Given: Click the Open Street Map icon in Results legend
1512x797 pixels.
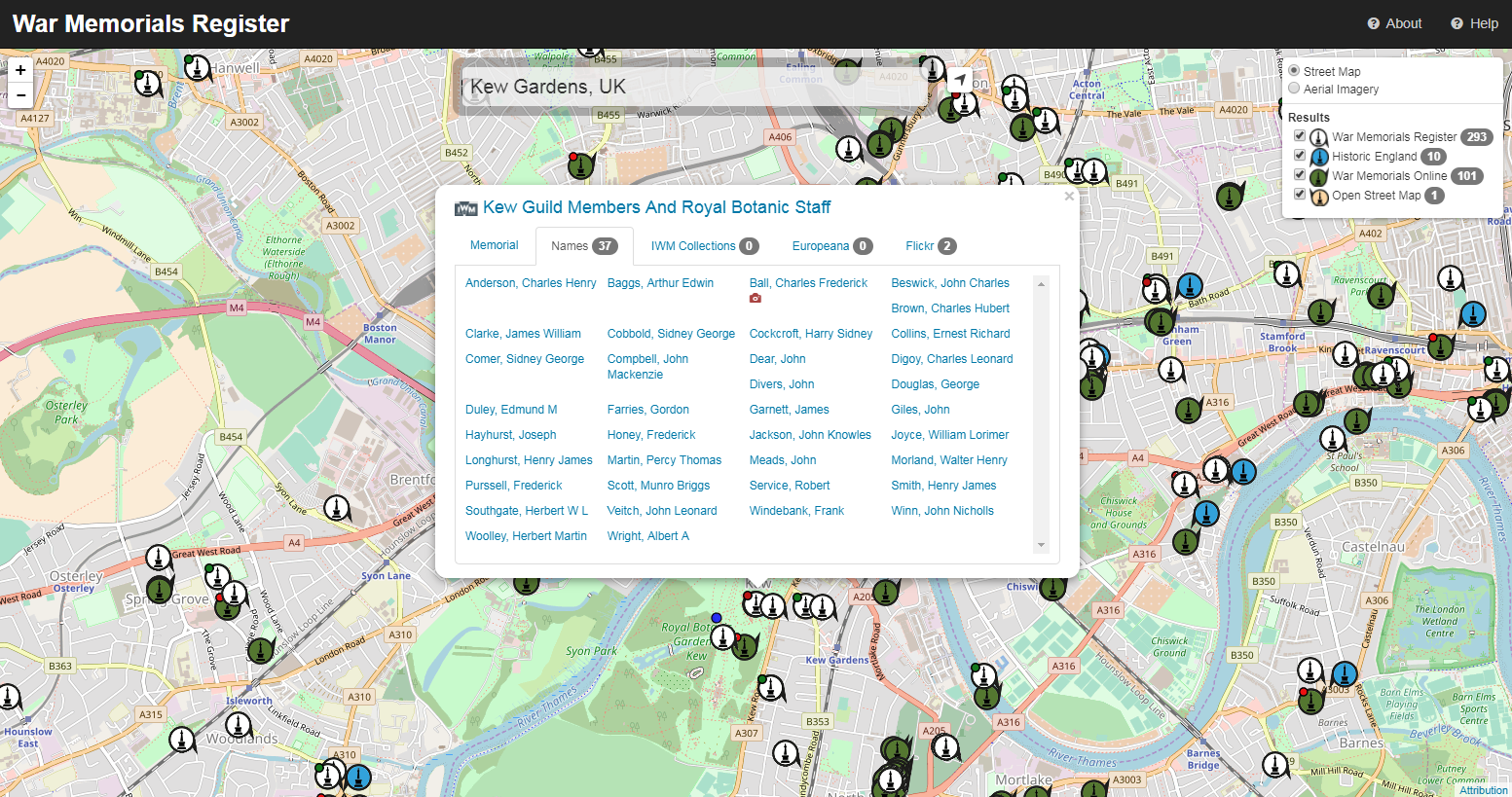Looking at the screenshot, I should (1317, 196).
